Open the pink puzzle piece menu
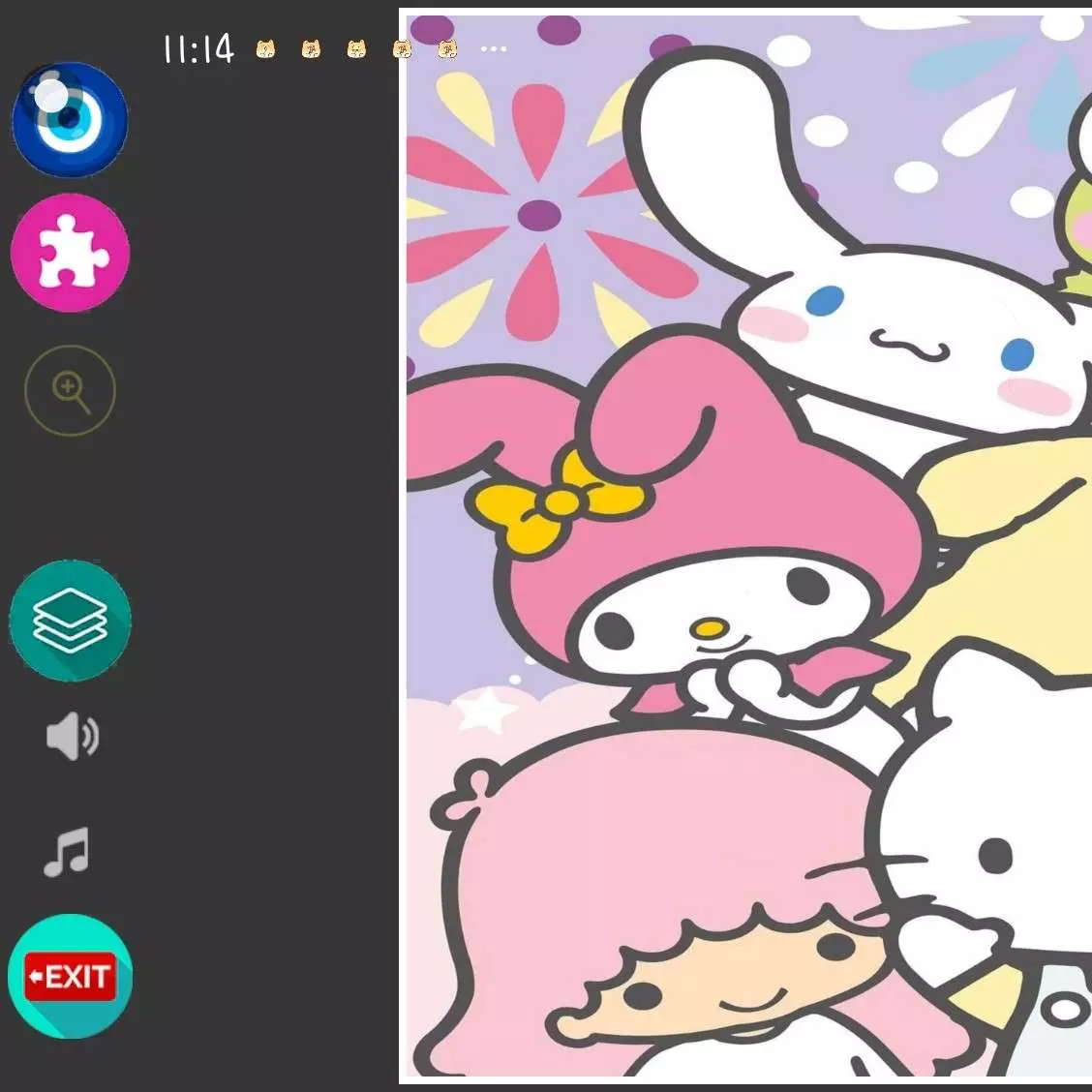The height and width of the screenshot is (1092, 1092). [70, 253]
